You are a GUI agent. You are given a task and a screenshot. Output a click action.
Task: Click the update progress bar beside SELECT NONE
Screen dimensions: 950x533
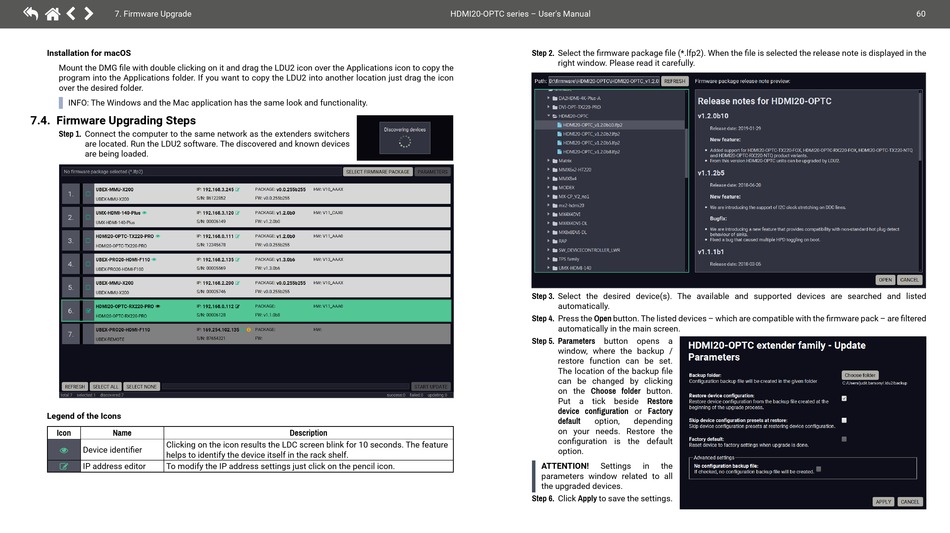pyautogui.click(x=285, y=386)
